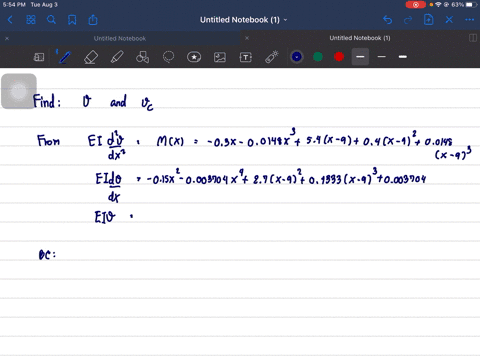Image resolution: width=480 pixels, height=360 pixels.
Task: Select the Pen tool
Action: [65, 57]
